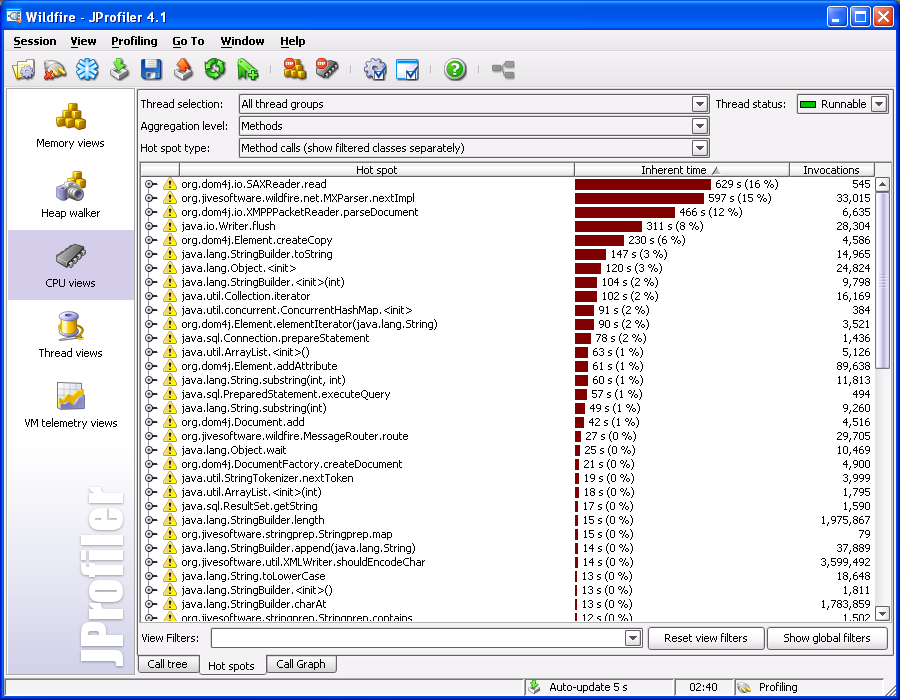
Task: Switch to the Call tree tab
Action: click(x=168, y=664)
